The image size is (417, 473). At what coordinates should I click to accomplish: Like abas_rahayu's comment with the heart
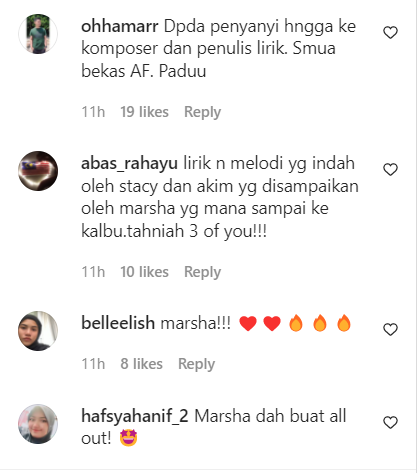390,170
